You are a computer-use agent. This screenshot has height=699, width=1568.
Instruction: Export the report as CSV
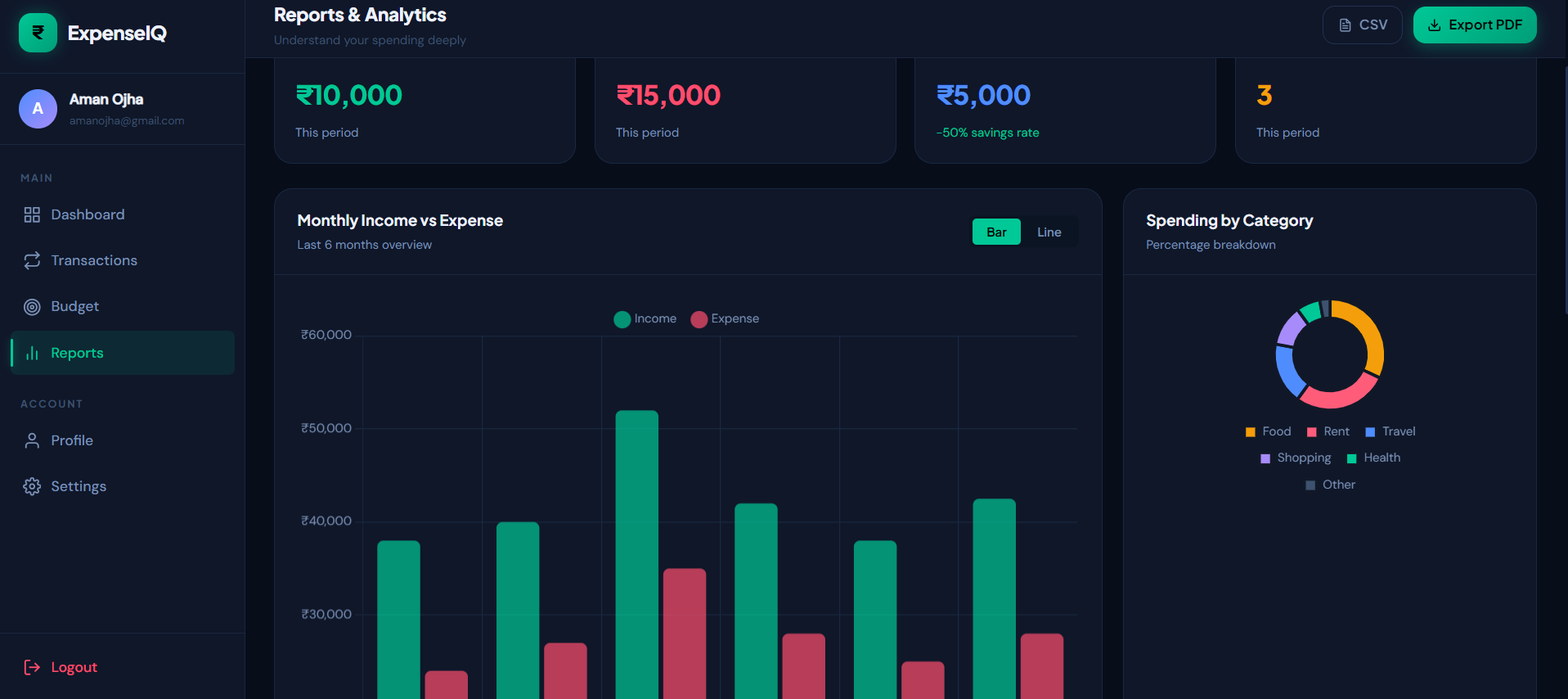pyautogui.click(x=1363, y=25)
